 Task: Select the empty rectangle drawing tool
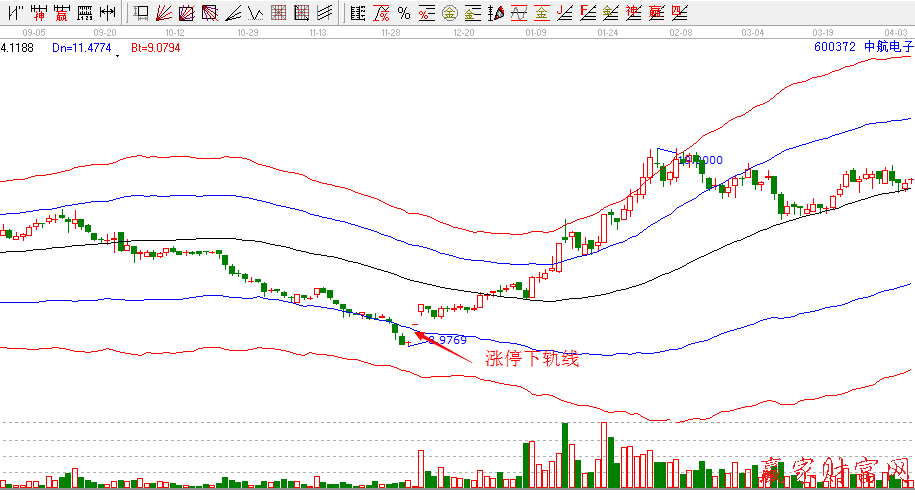(x=140, y=14)
